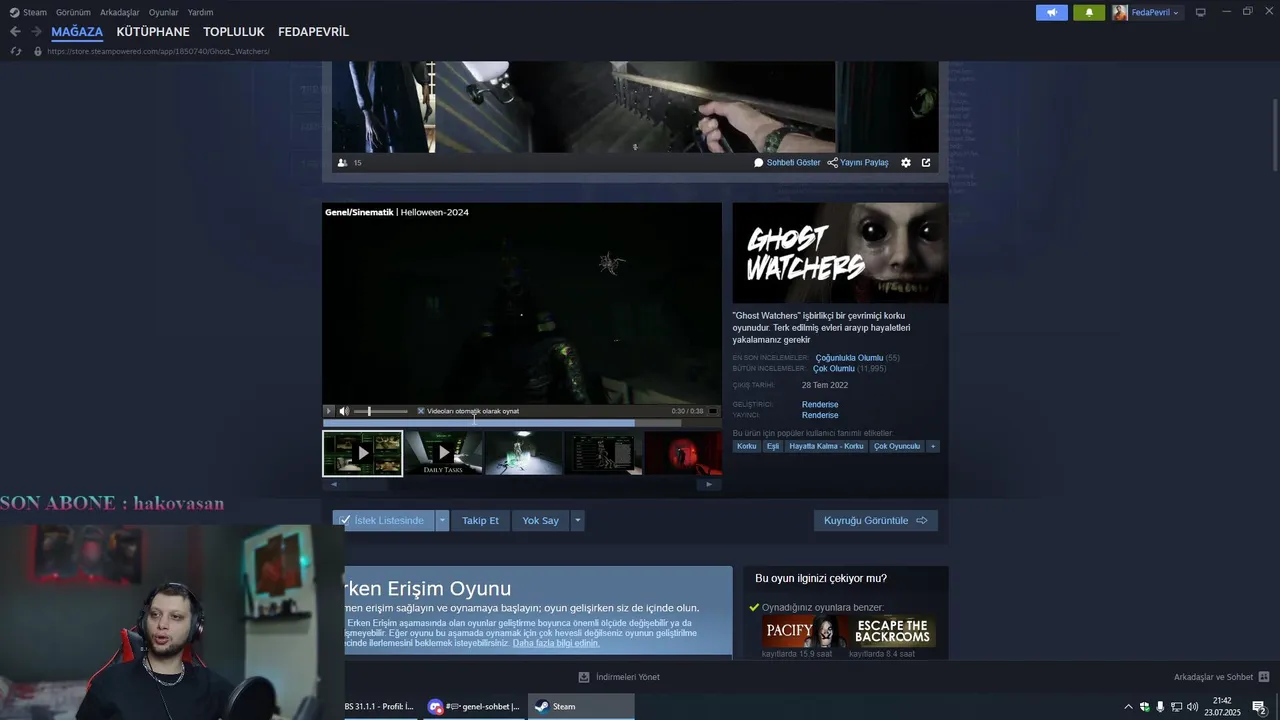Reload the store page

[16, 51]
